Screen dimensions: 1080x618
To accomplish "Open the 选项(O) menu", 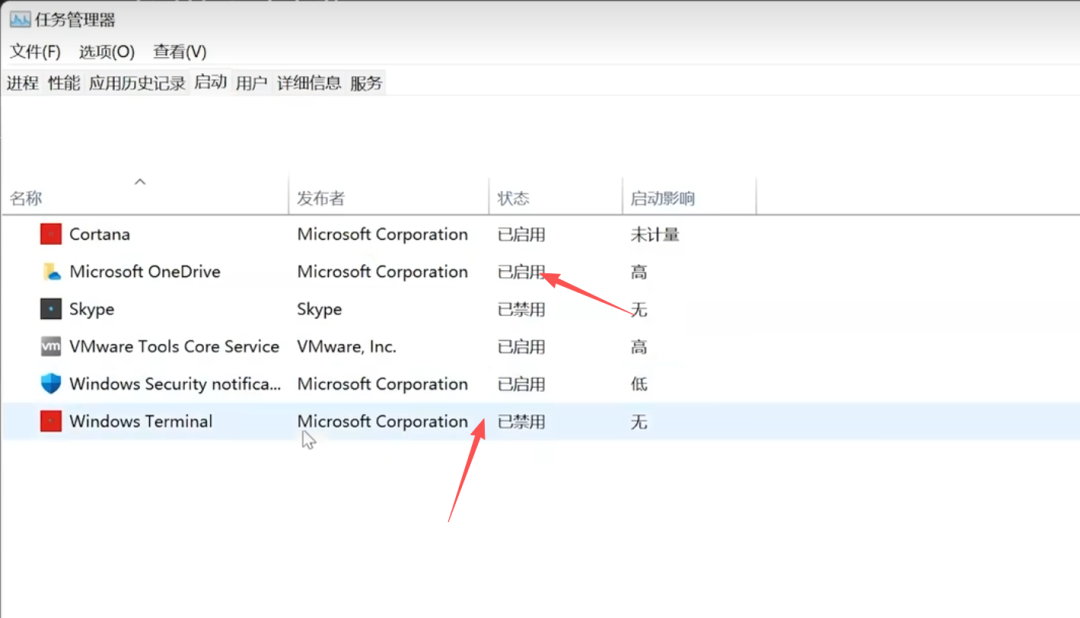I will (107, 51).
